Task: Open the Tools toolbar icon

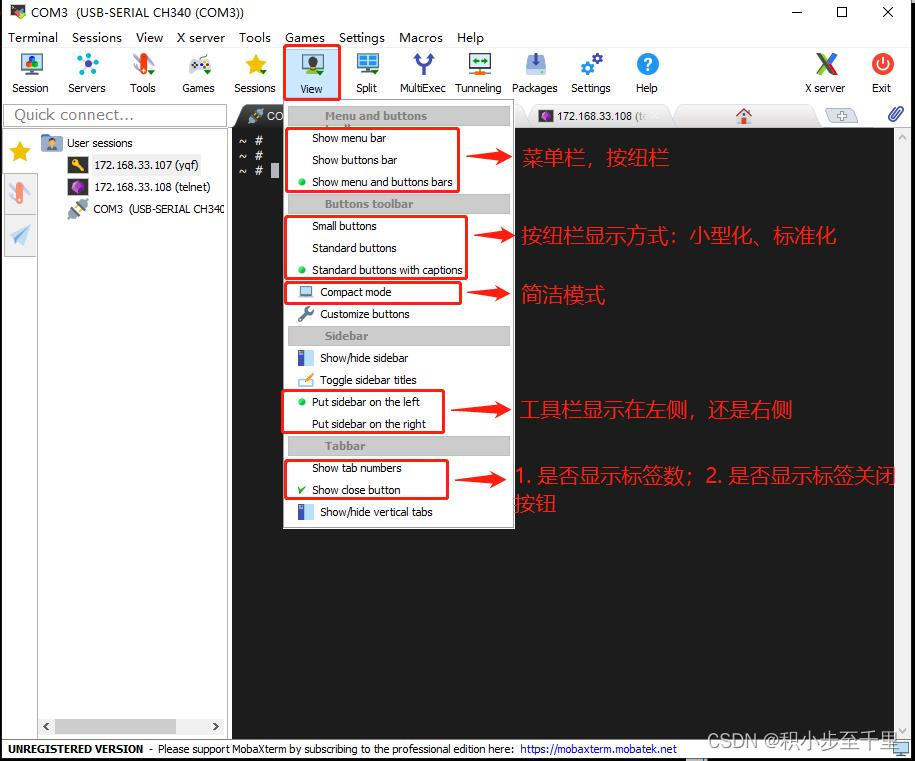Action: click(x=142, y=73)
